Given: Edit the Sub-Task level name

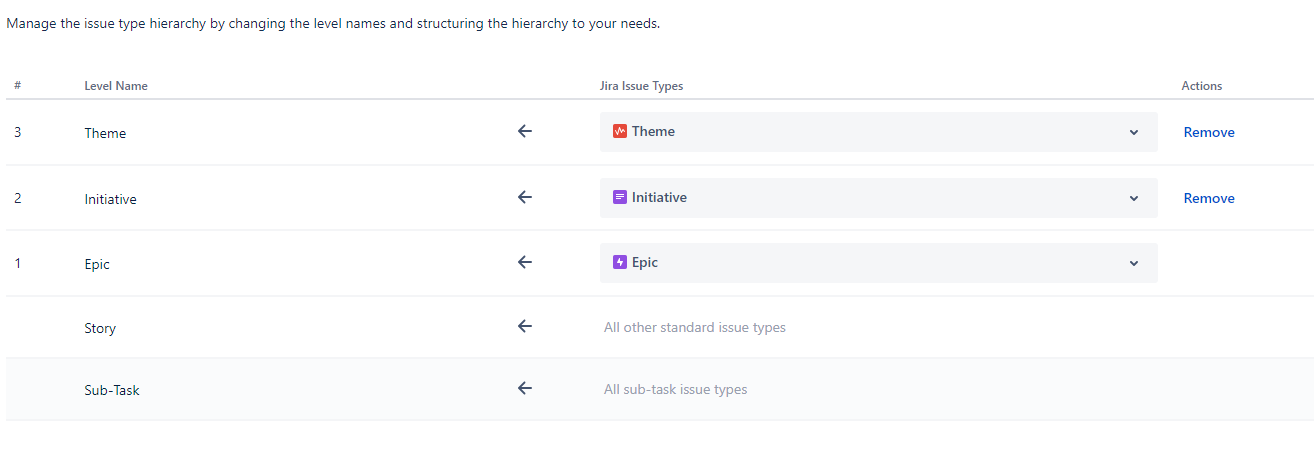Looking at the screenshot, I should coord(112,390).
